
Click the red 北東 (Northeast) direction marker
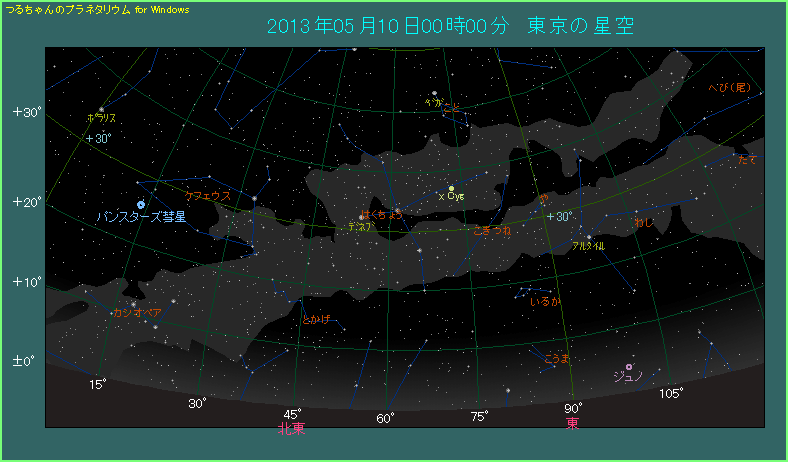tap(291, 428)
